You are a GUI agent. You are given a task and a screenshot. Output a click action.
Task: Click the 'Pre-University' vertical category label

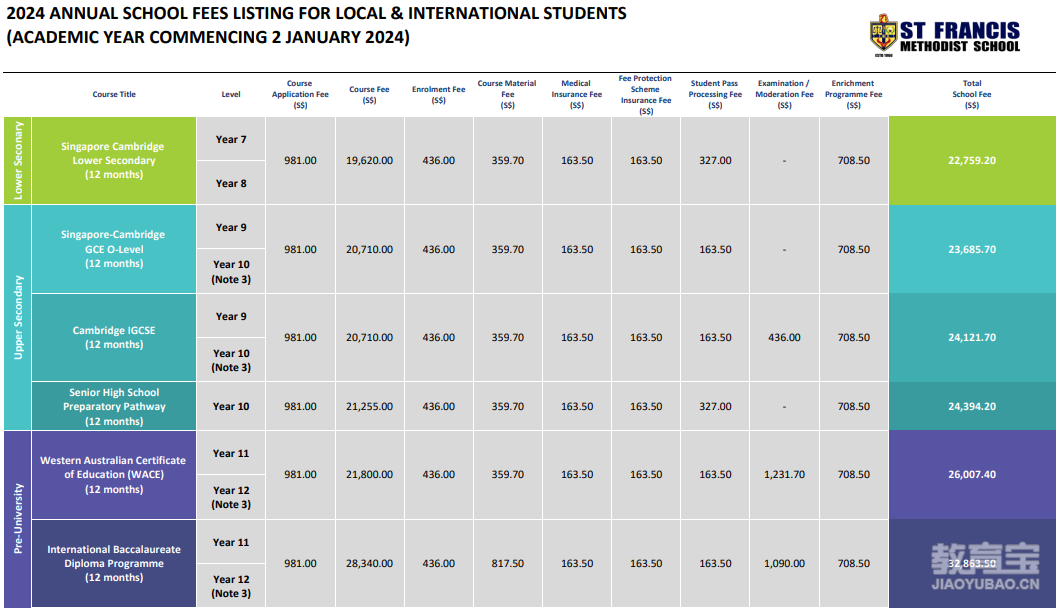click(x=18, y=518)
